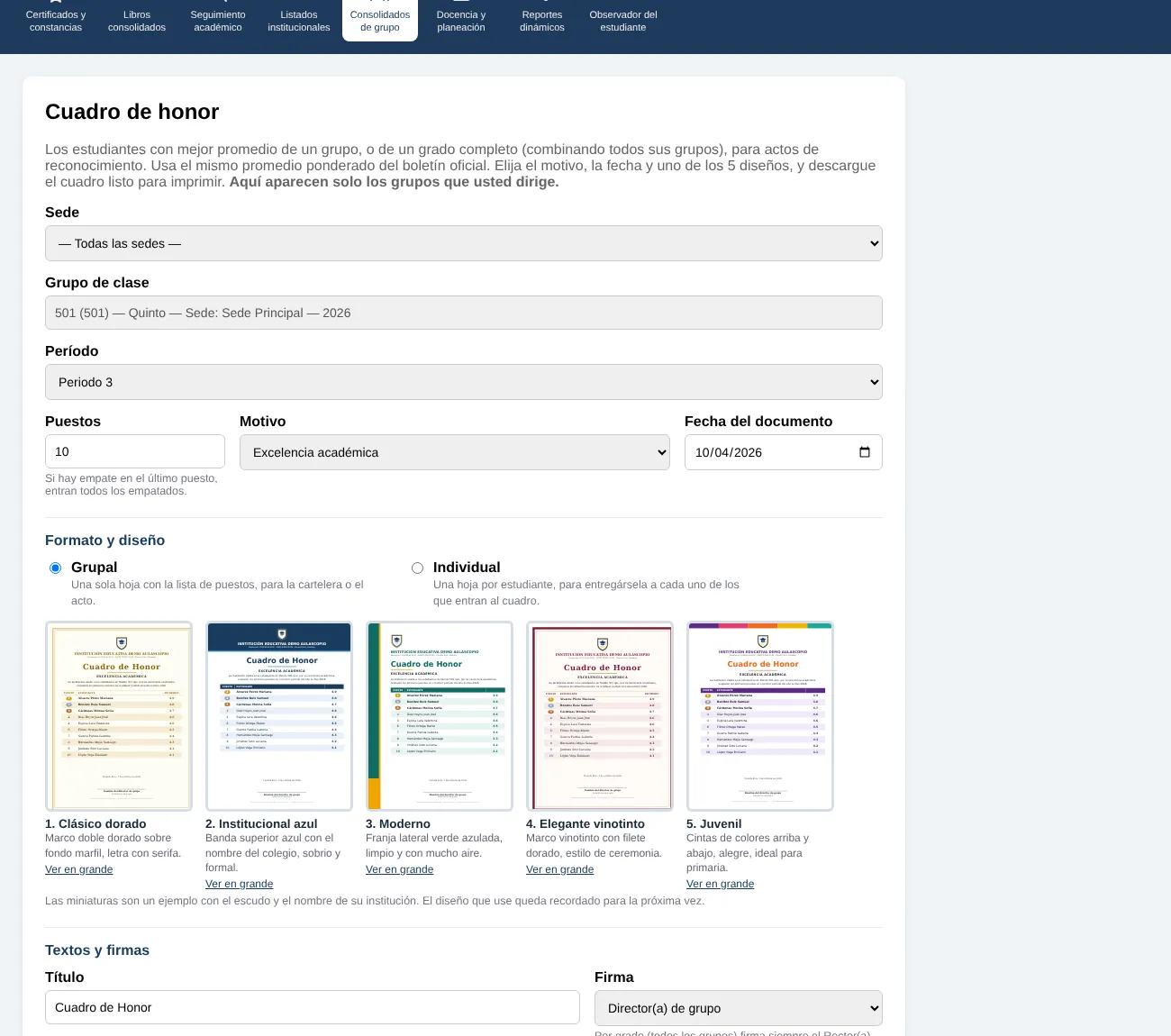Image resolution: width=1171 pixels, height=1036 pixels.
Task: Click the 'Cuadro de honor' heading
Action: [132, 112]
